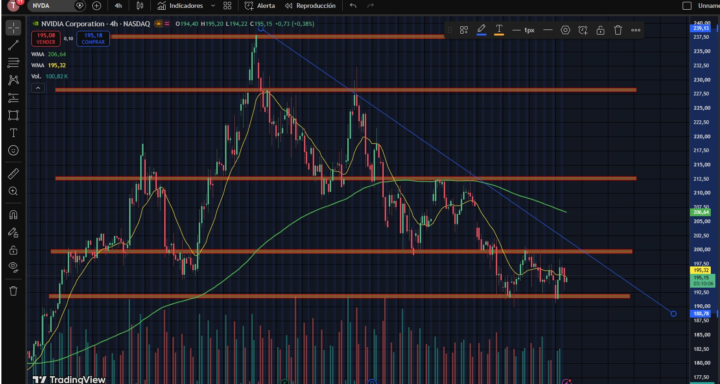
Task: Open the emoji icons tool
Action: (x=13, y=150)
